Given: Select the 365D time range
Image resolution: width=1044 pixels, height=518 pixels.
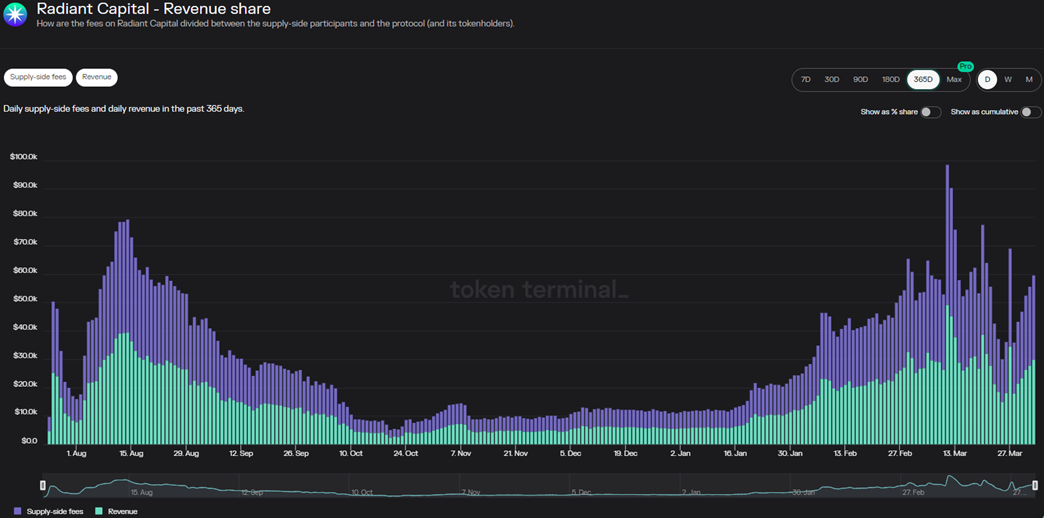Looking at the screenshot, I should (922, 80).
